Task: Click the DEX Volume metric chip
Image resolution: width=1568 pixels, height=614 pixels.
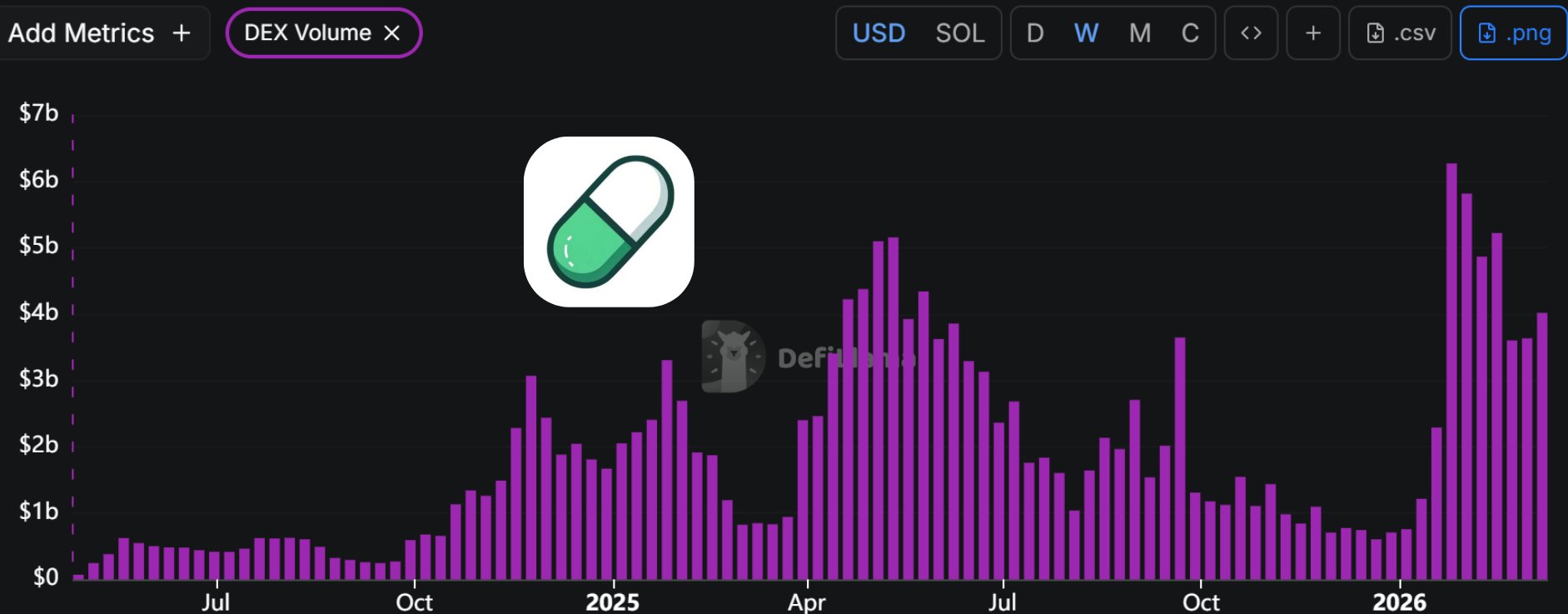Action: (x=307, y=33)
